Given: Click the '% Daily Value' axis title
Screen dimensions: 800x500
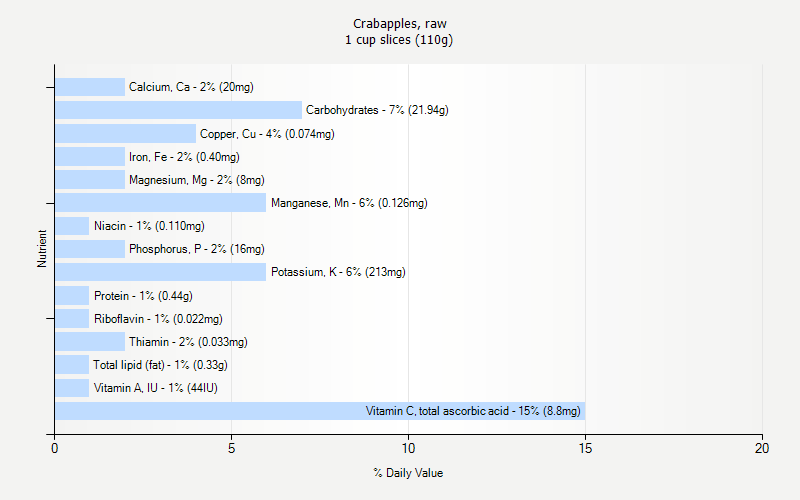Looking at the screenshot, I should pyautogui.click(x=408, y=473).
